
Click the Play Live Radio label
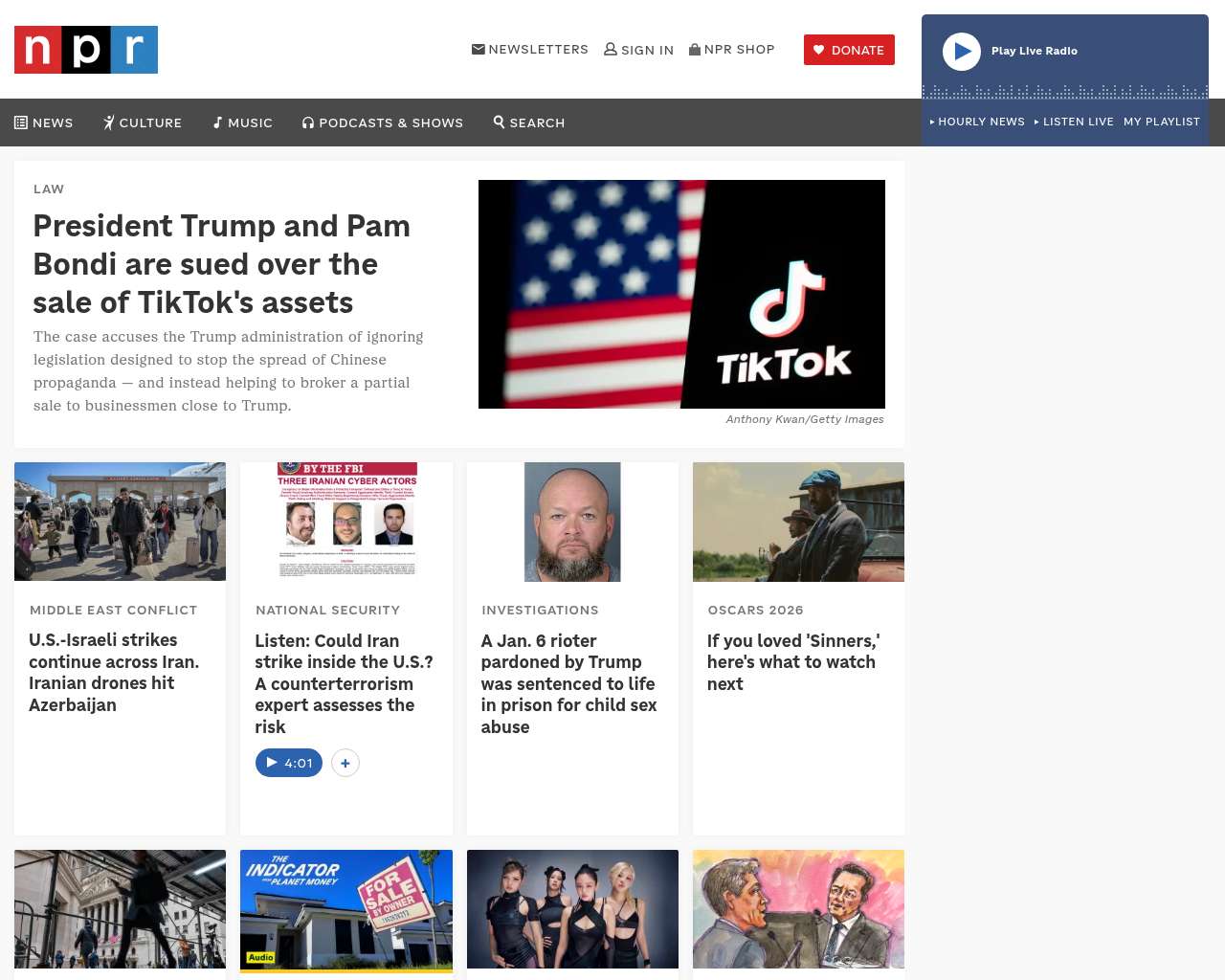pos(1035,51)
